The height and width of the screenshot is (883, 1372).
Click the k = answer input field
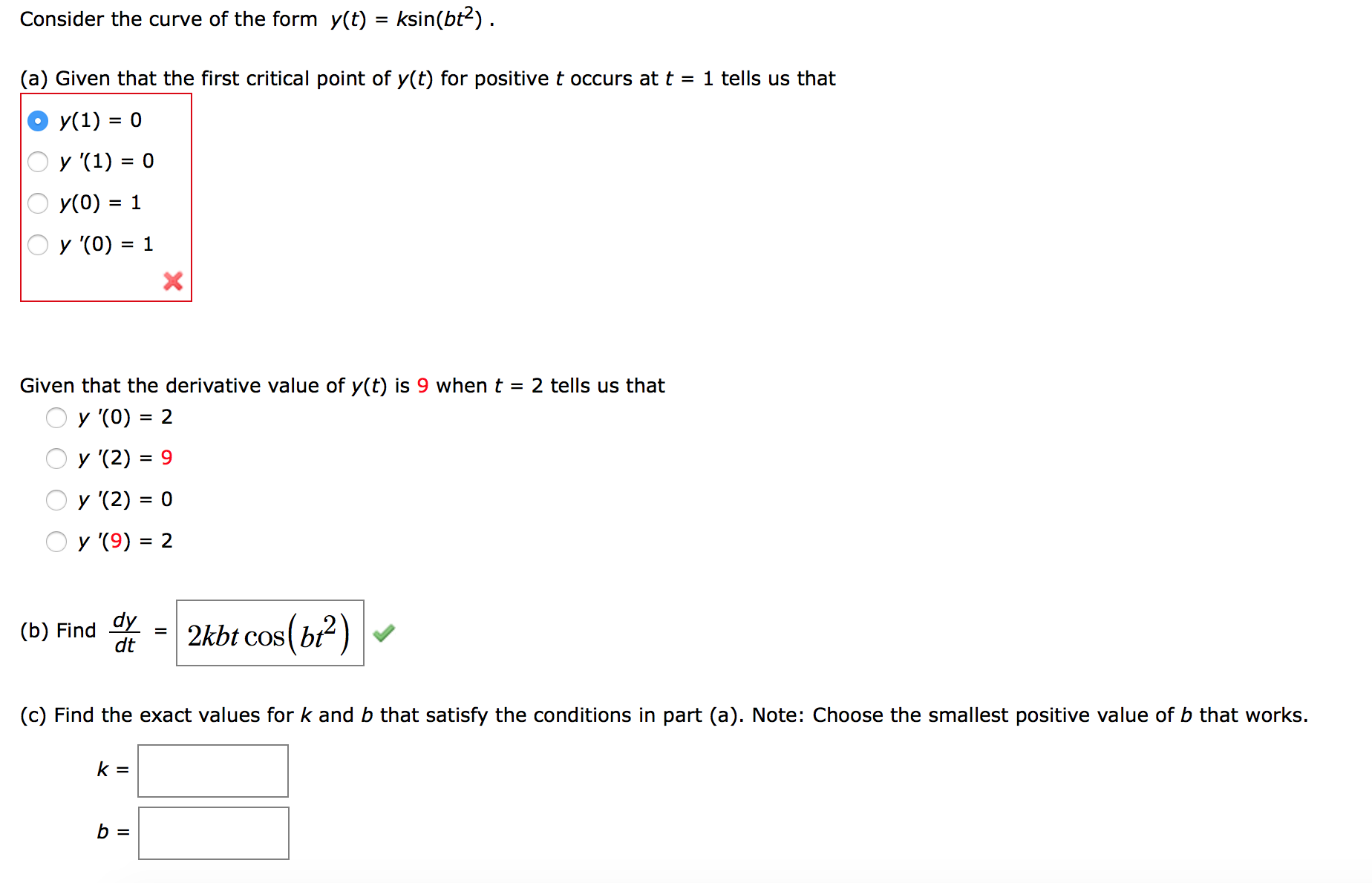pos(213,771)
